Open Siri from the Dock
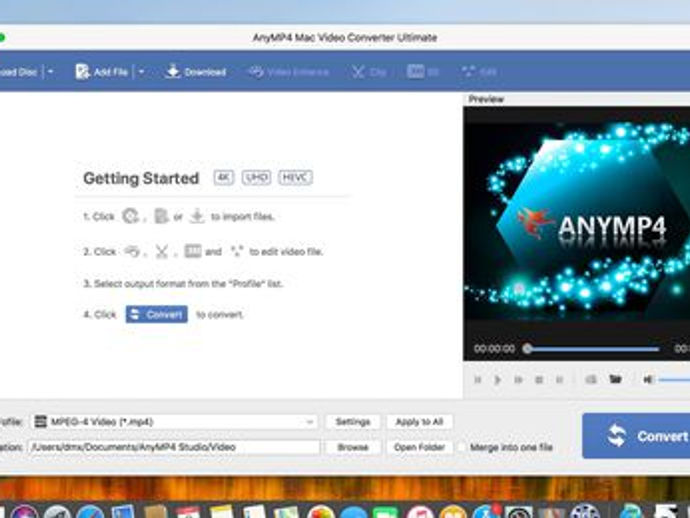This screenshot has height=518, width=690. (x=24, y=513)
